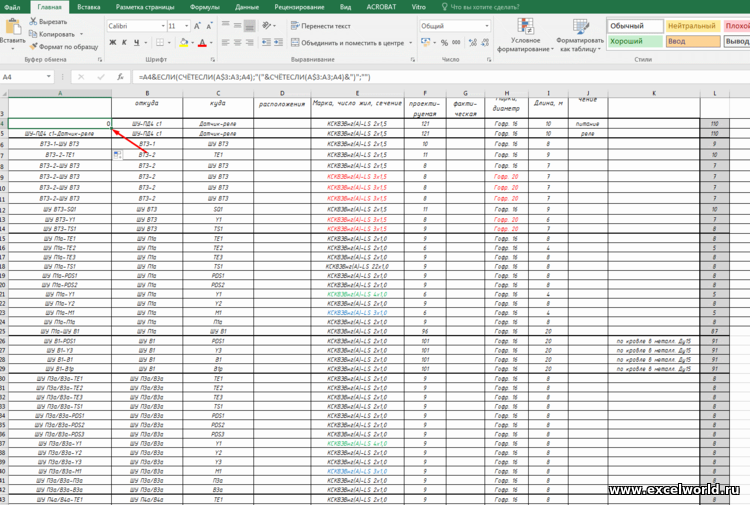
Task: Open the Копировать dropdown arrow
Action: point(81,34)
